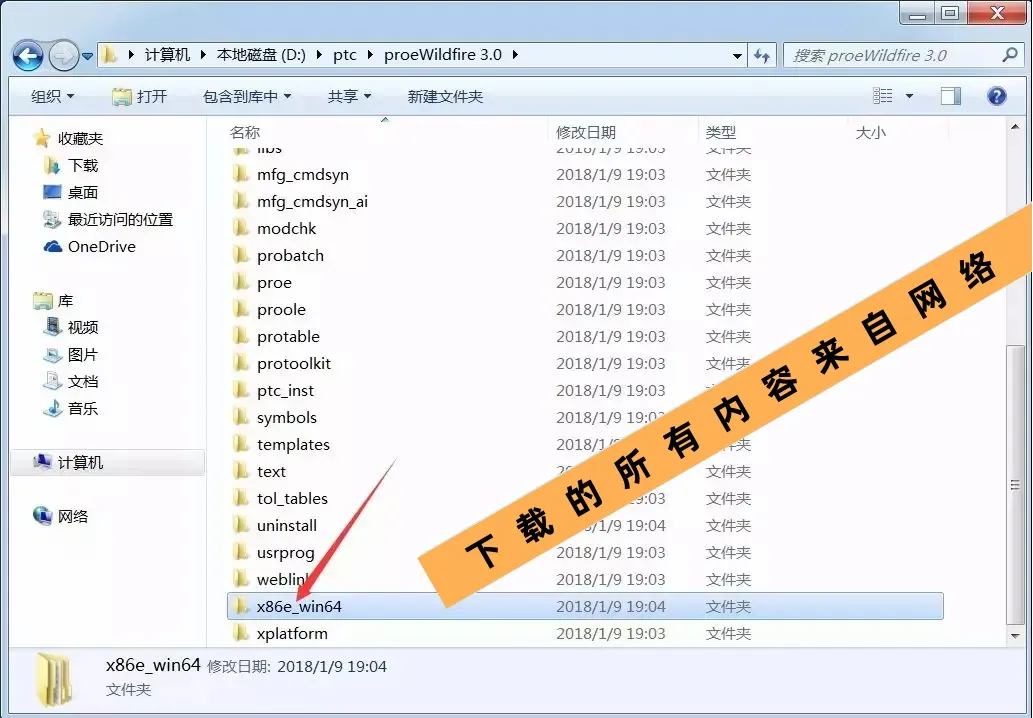Select the mfg_cmdsyn folder icon
Screen dimensions: 1033x718
[241, 174]
